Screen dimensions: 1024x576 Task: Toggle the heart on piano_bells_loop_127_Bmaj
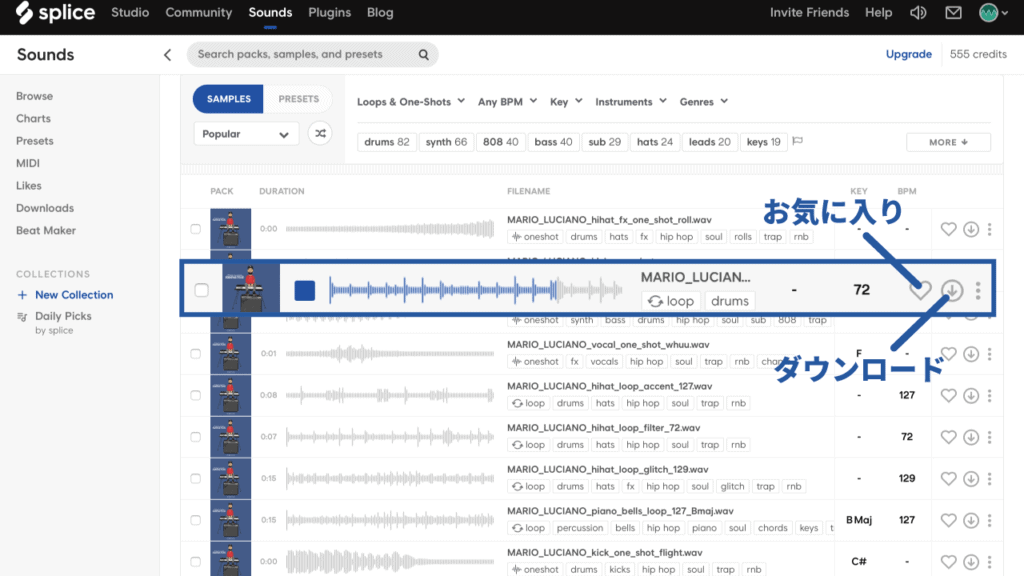point(947,520)
